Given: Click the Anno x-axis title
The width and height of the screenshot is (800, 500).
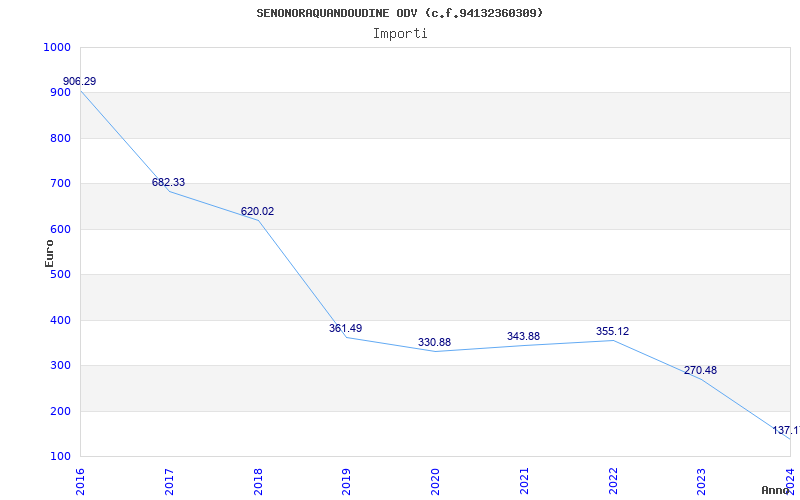Looking at the screenshot, I should (776, 491).
